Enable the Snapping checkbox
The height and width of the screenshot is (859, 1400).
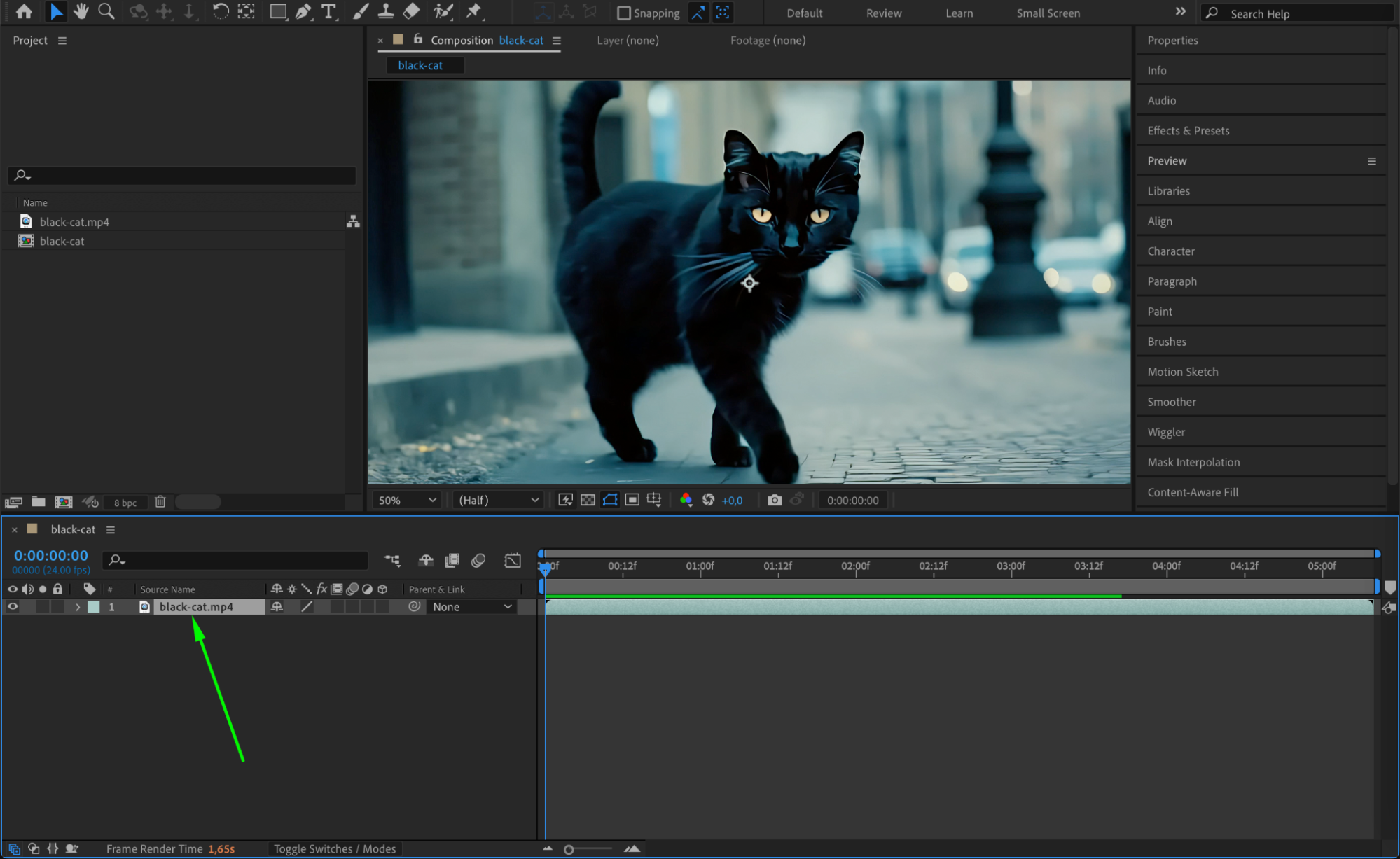[x=623, y=13]
